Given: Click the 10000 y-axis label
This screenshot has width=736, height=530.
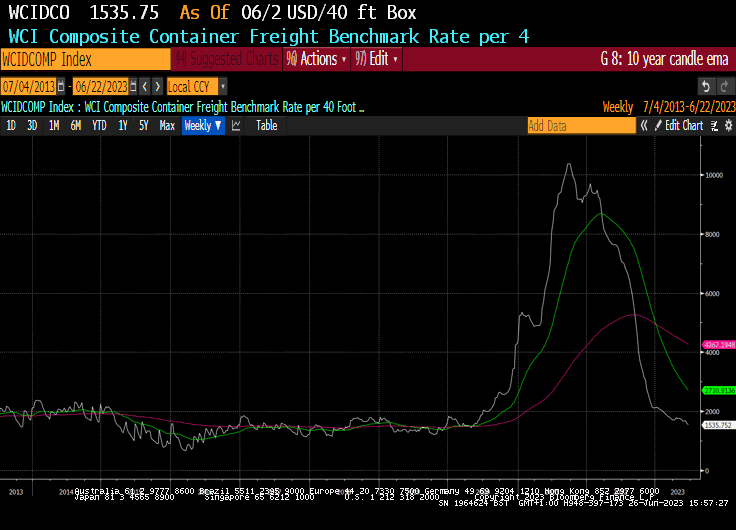Looking at the screenshot, I should [x=714, y=175].
